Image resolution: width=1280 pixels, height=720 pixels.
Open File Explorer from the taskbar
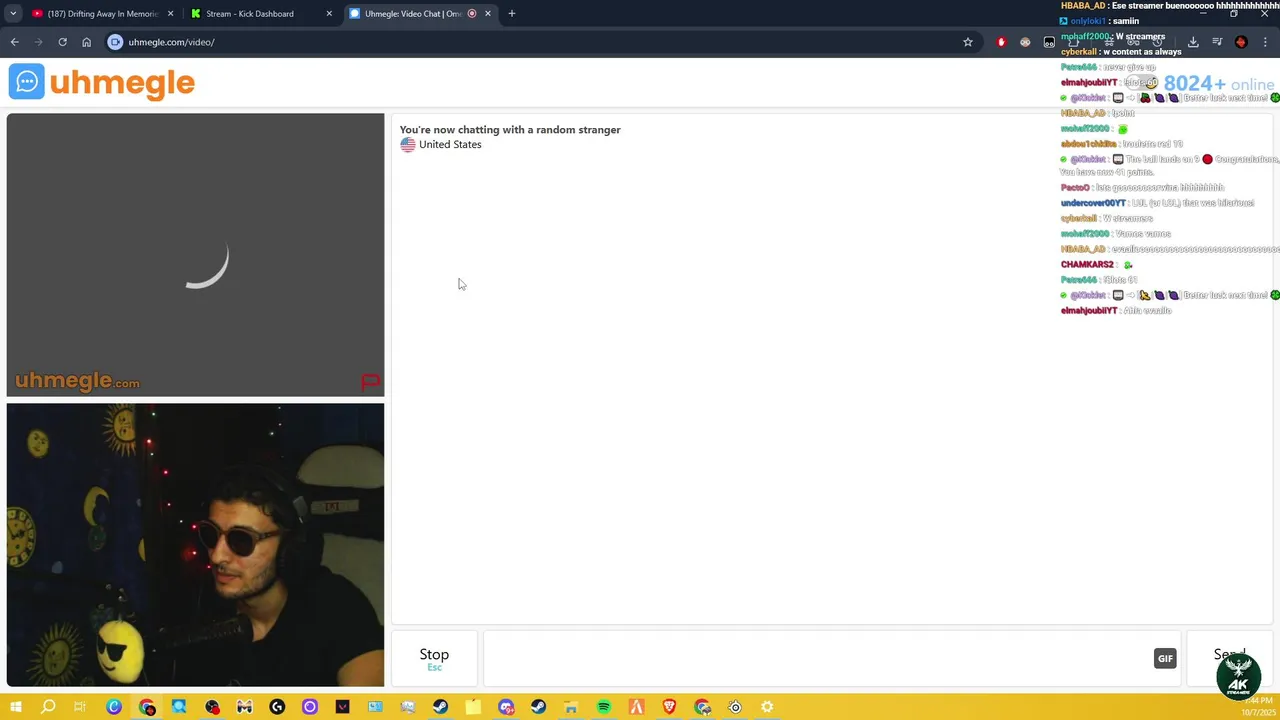pyautogui.click(x=571, y=707)
